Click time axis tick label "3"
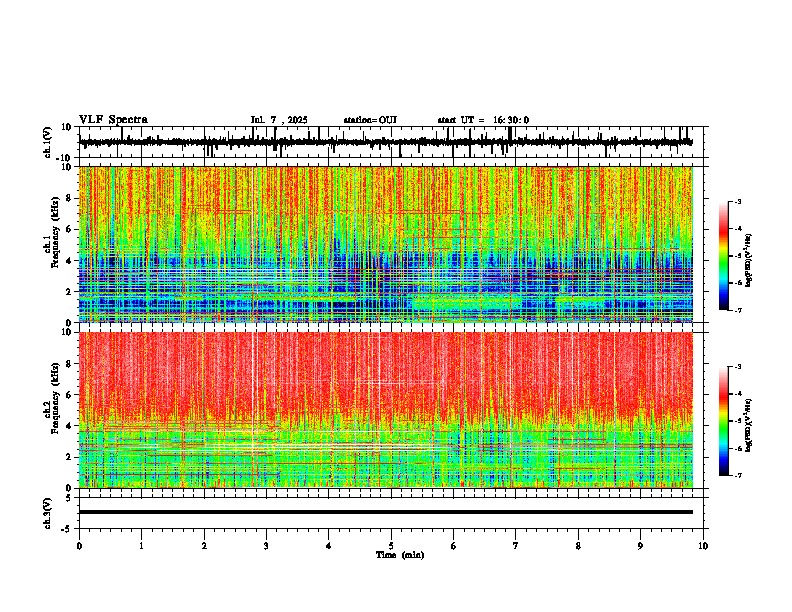This screenshot has height=612, width=792. click(266, 546)
